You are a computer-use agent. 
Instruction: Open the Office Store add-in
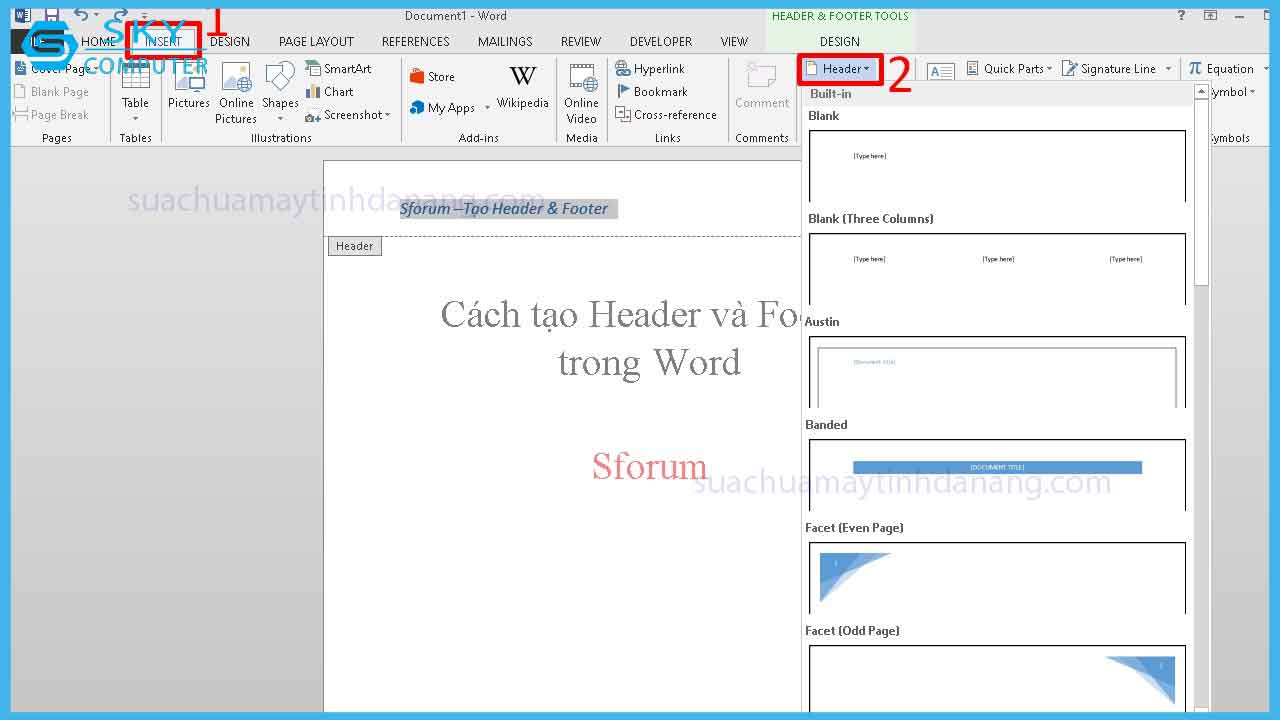[432, 77]
